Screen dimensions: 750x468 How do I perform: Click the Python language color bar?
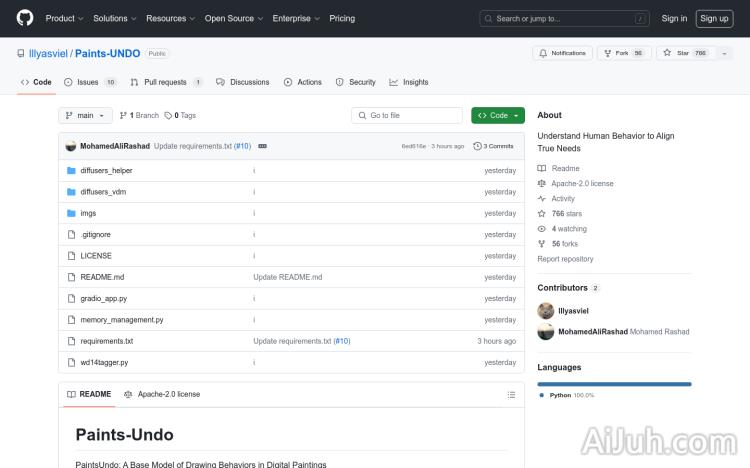pyautogui.click(x=614, y=384)
